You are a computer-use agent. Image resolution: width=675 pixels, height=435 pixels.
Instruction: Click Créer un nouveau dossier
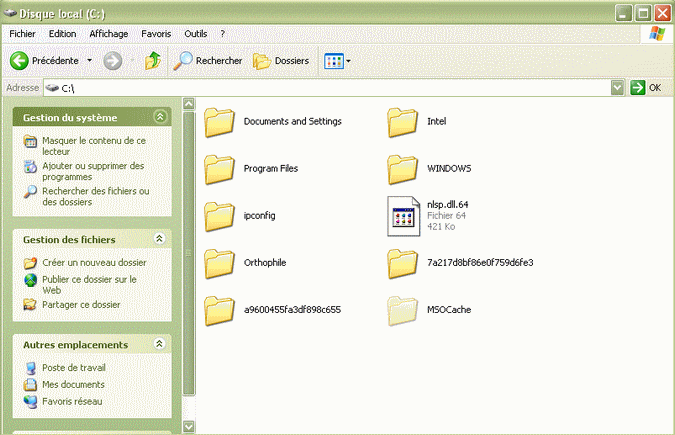click(94, 263)
